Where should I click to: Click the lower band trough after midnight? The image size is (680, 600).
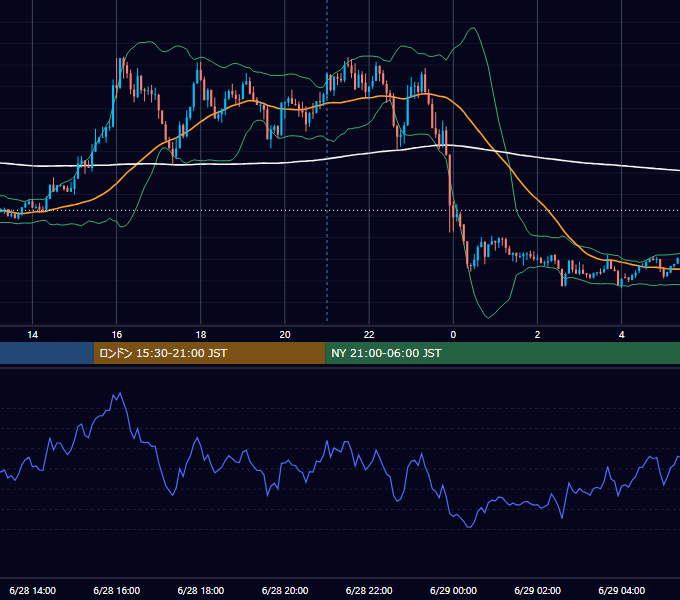488,317
